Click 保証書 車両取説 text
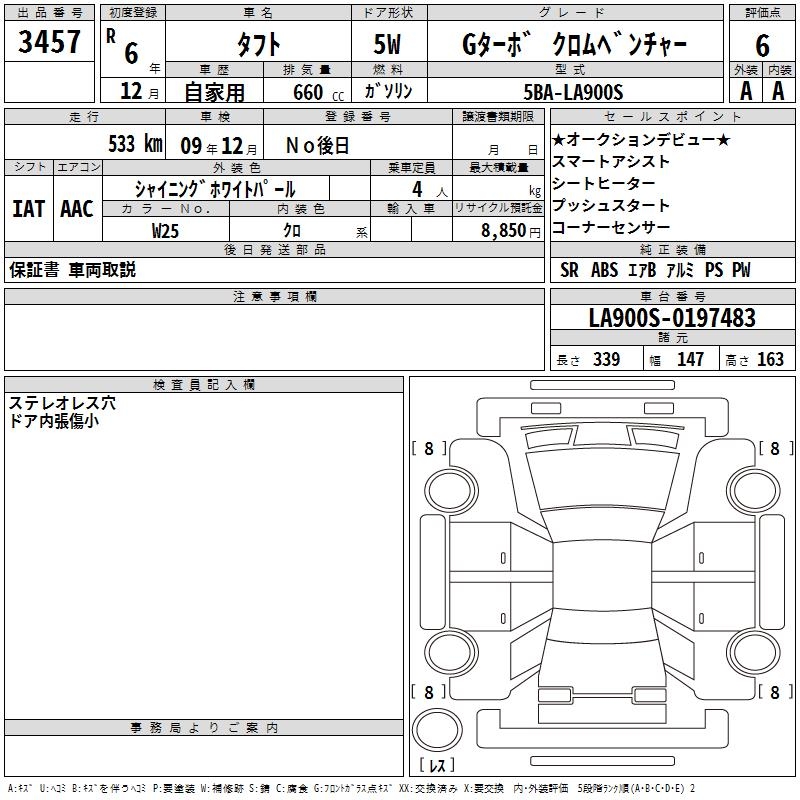 coord(72,269)
